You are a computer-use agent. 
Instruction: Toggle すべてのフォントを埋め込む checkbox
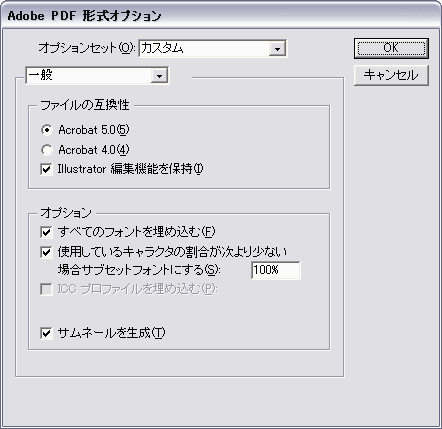click(x=46, y=232)
